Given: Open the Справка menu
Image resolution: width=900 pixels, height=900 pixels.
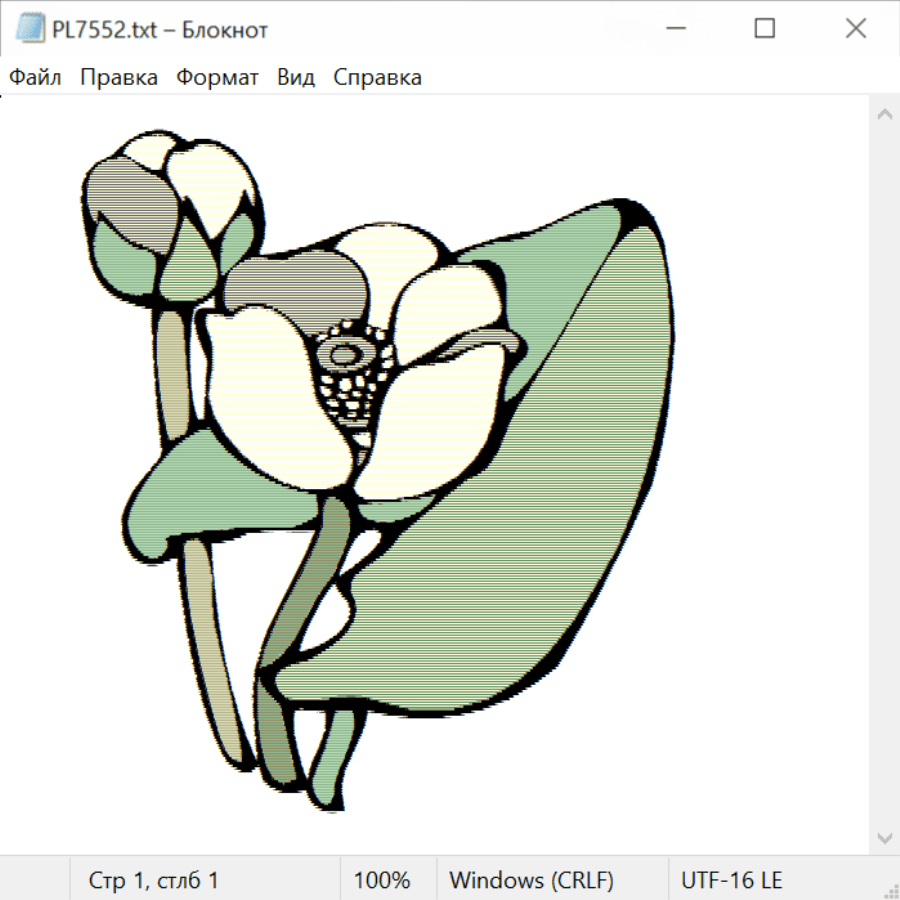Looking at the screenshot, I should pos(377,78).
